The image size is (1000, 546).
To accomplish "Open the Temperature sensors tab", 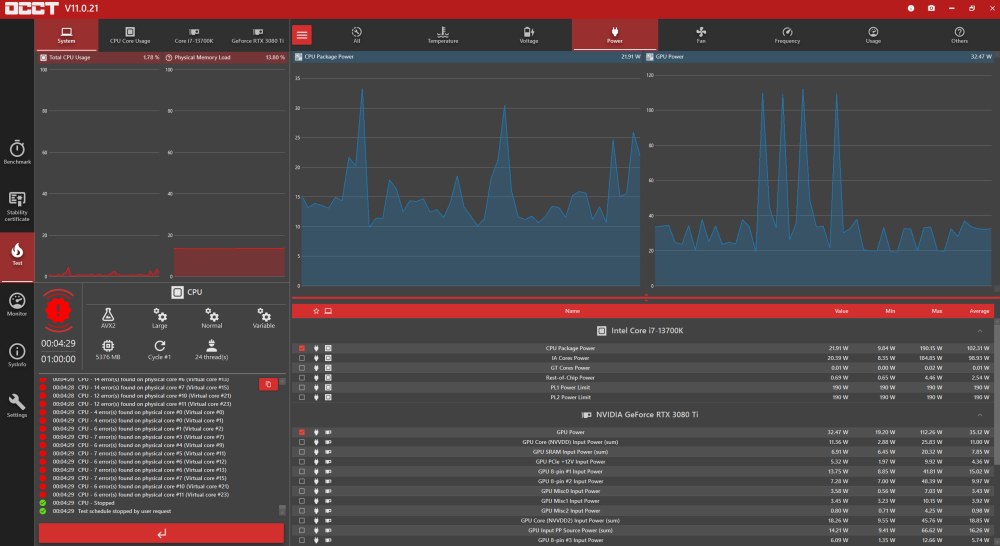I will point(443,35).
